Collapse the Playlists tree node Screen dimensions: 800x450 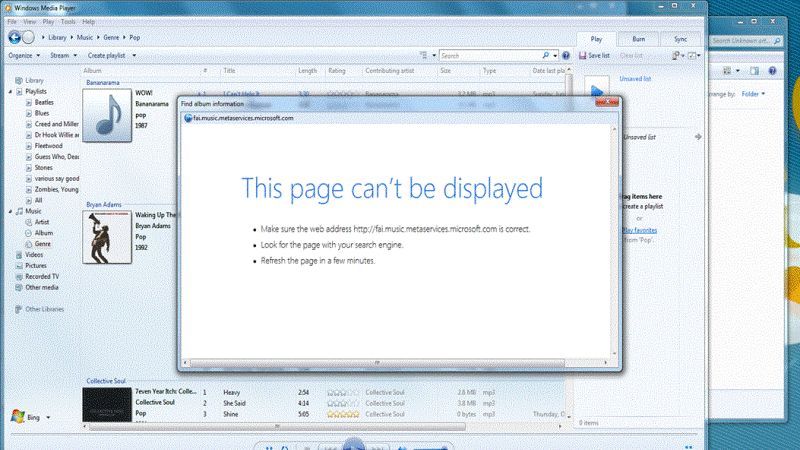coord(10,91)
